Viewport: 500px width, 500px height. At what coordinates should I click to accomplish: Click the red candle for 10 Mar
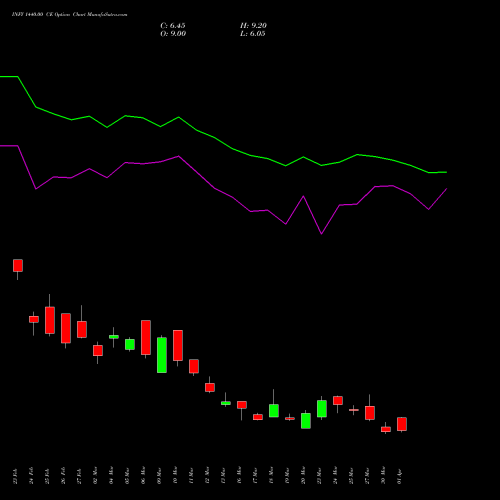pyautogui.click(x=178, y=345)
